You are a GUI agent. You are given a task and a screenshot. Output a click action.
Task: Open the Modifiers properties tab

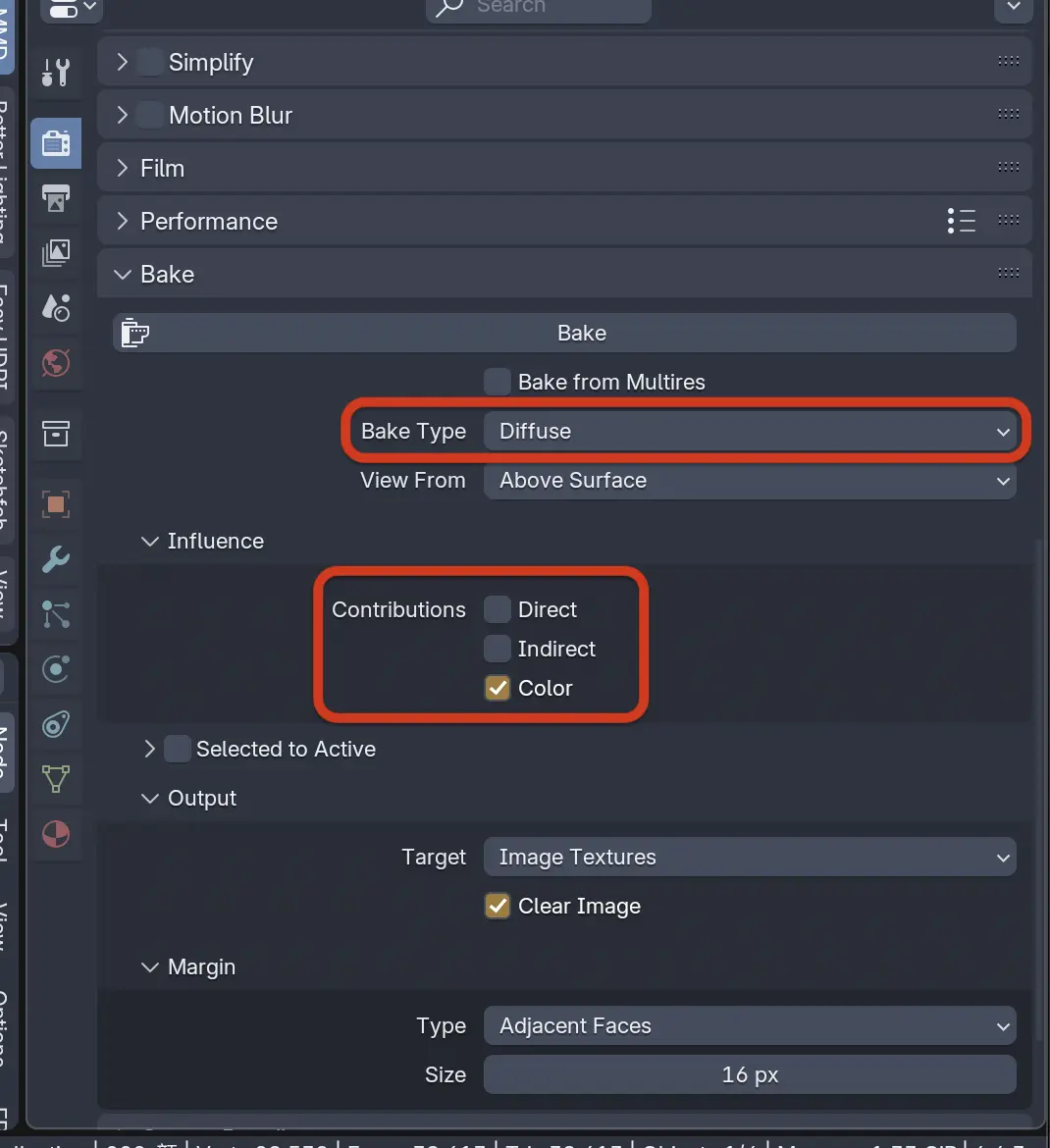coord(56,559)
